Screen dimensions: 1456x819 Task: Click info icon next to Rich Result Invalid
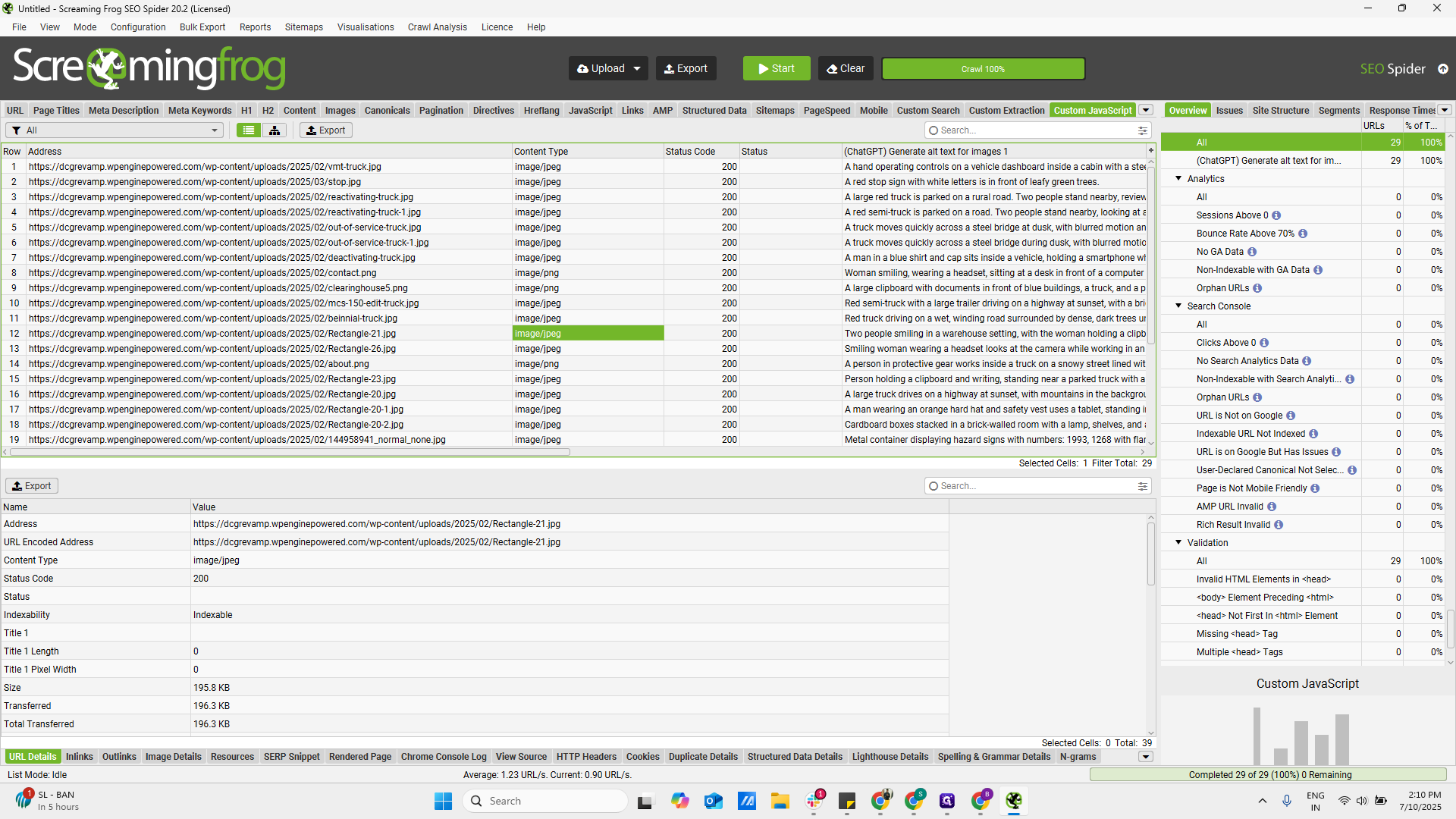pos(1279,525)
